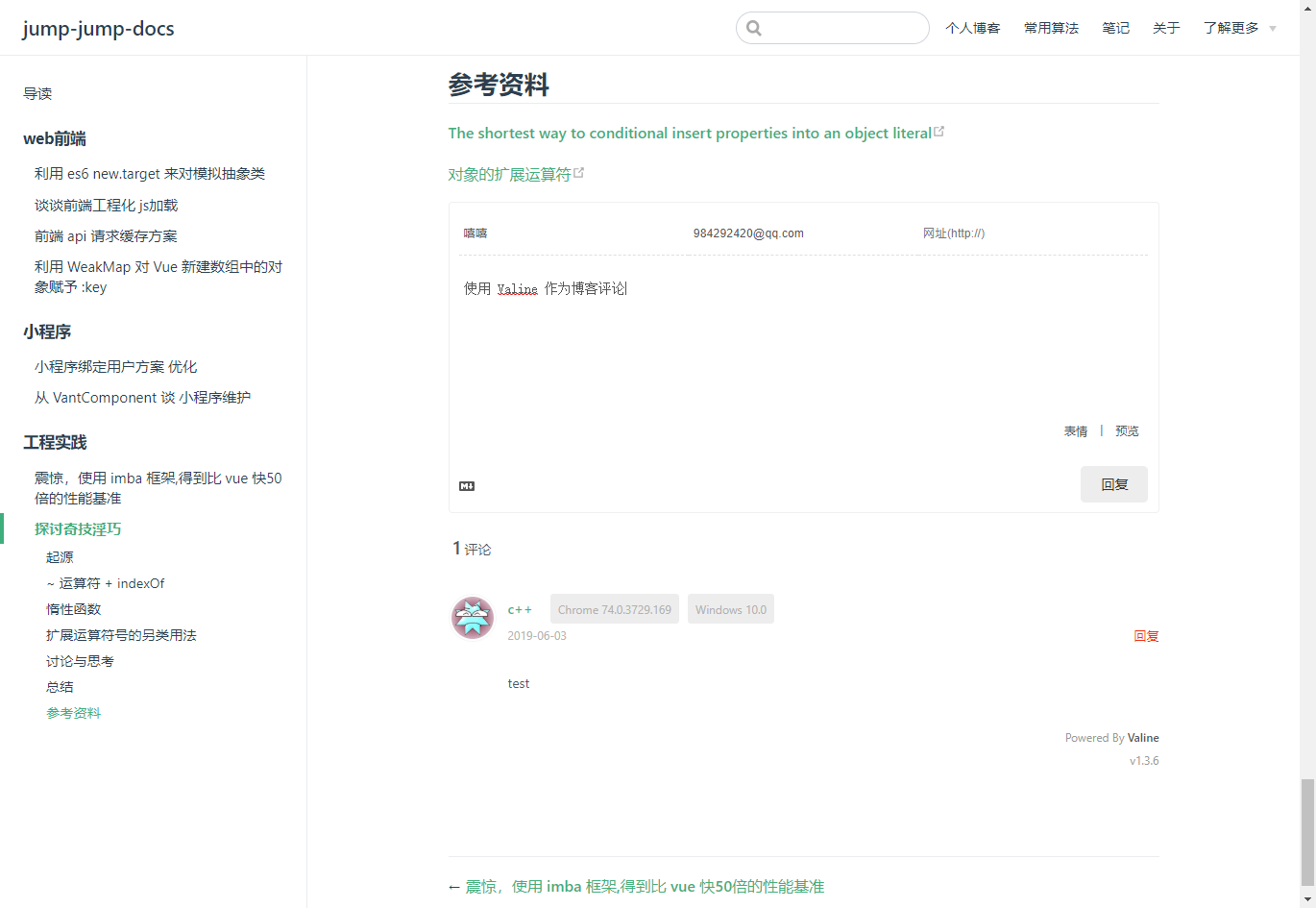Open the 导读 sidebar link
Viewport: 1316px width, 908px height.
point(37,93)
